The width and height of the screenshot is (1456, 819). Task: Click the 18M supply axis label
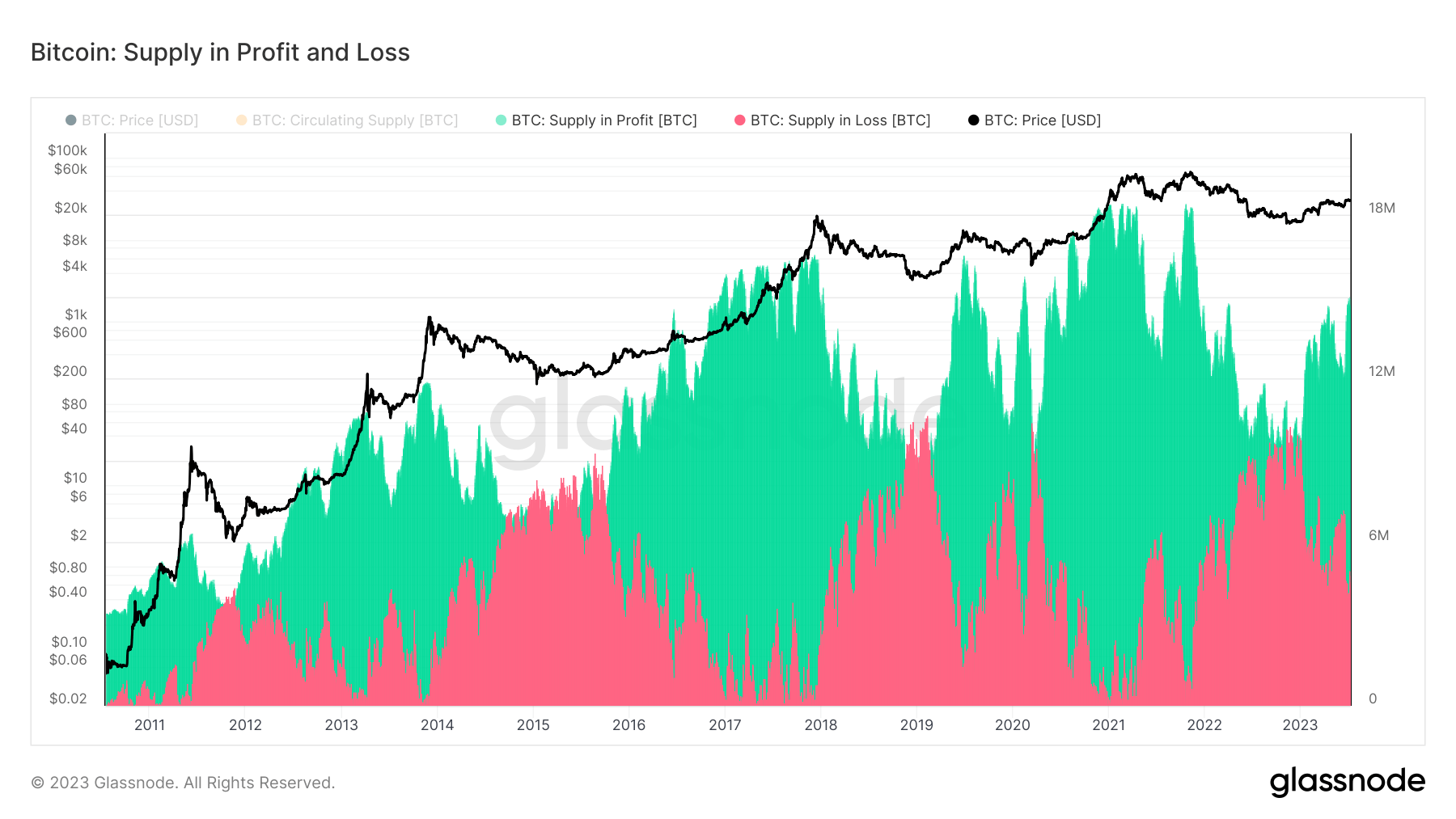pos(1382,208)
